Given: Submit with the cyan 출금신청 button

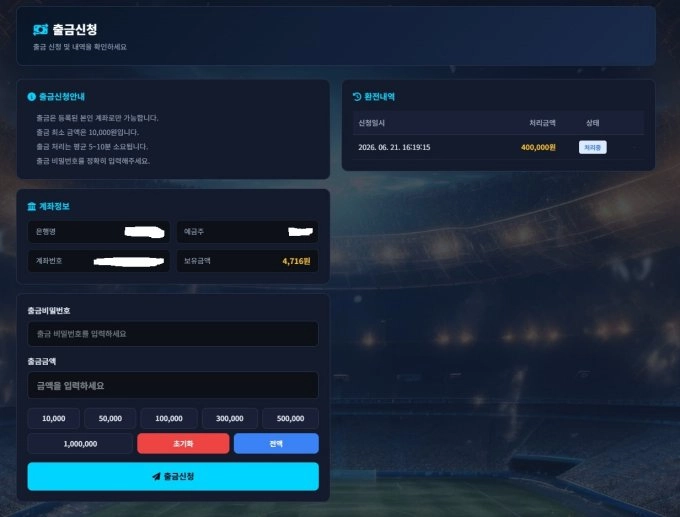Looking at the screenshot, I should [x=173, y=476].
